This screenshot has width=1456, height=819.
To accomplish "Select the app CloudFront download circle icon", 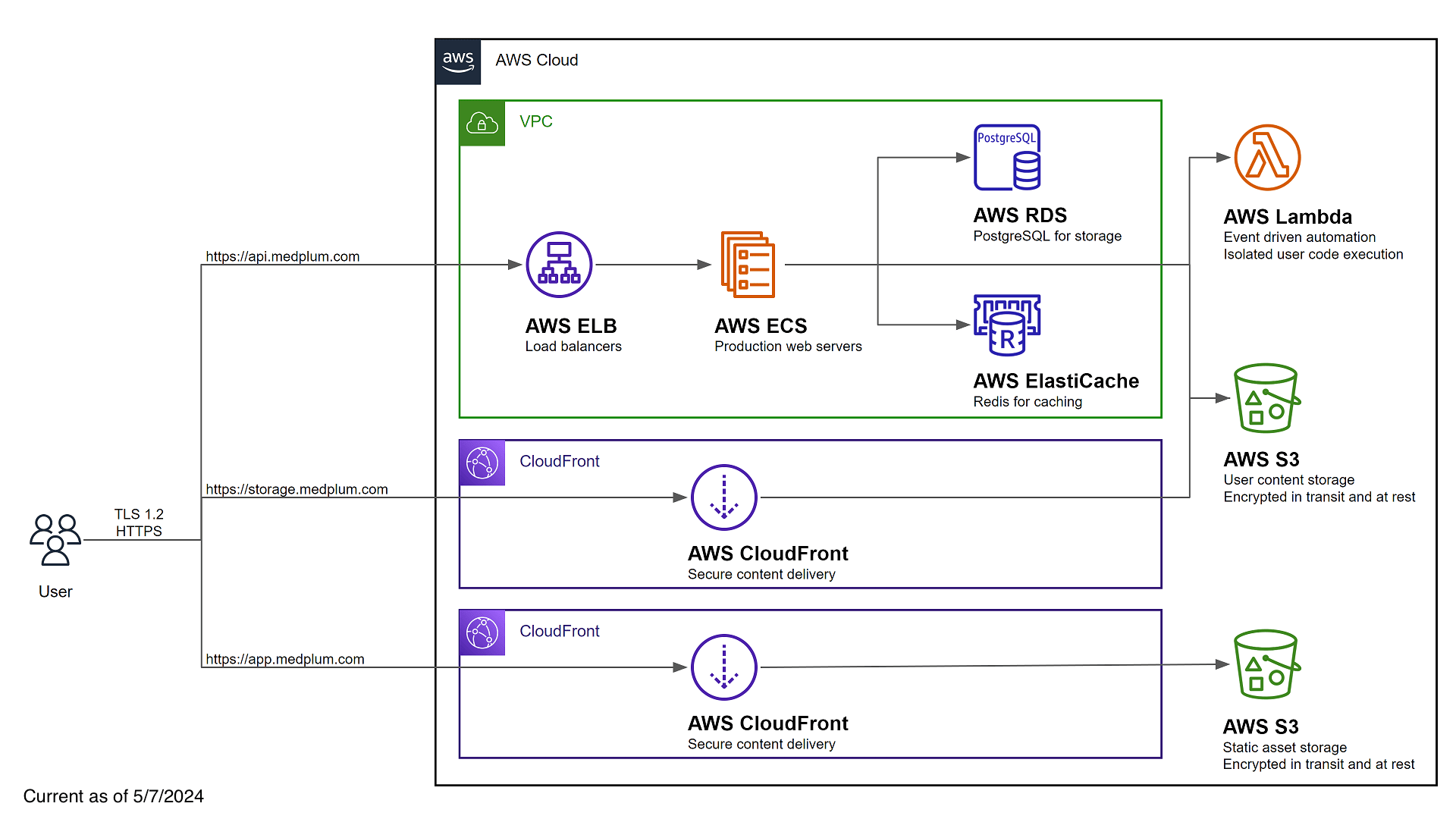I will point(724,667).
